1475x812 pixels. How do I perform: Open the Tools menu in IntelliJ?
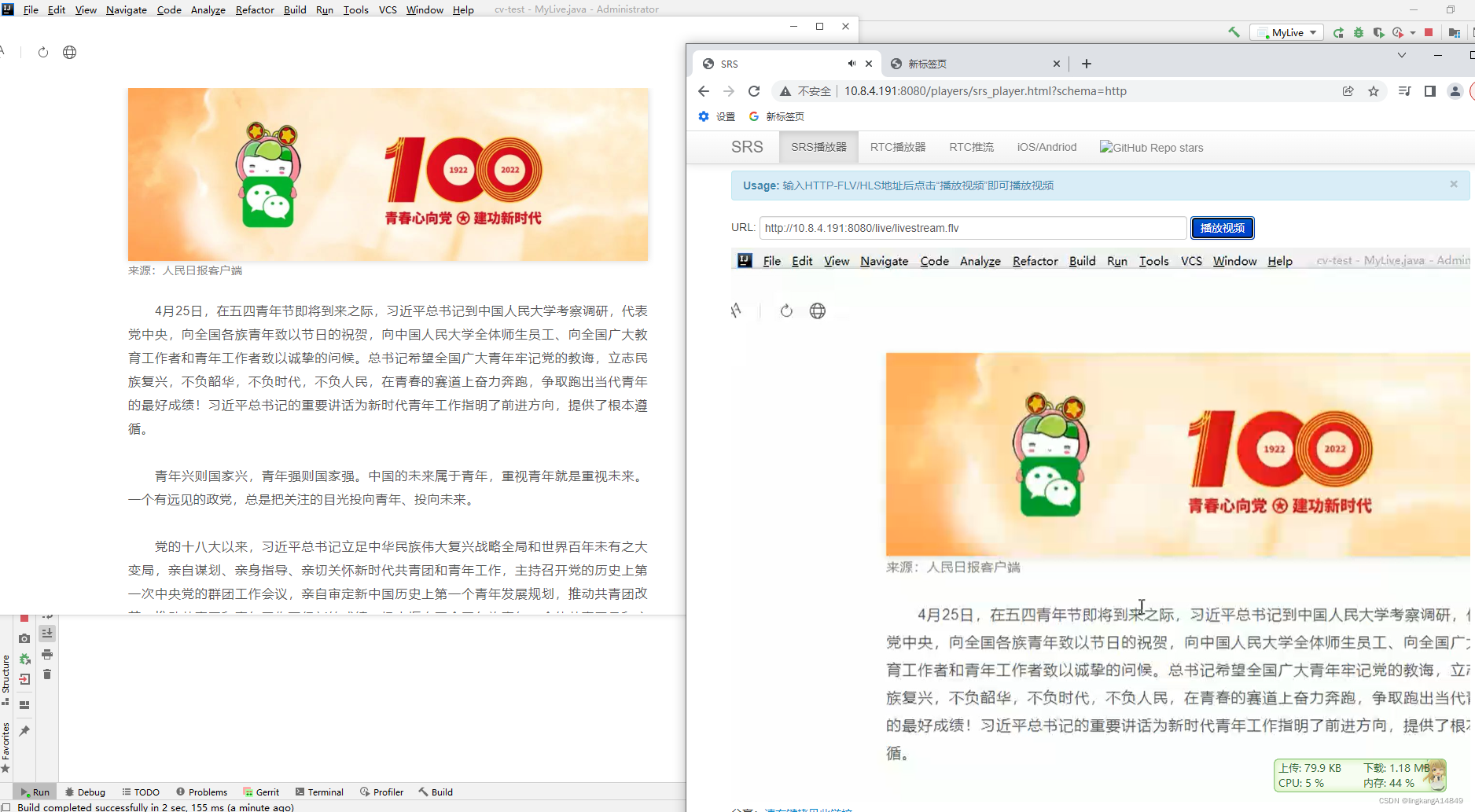point(355,9)
